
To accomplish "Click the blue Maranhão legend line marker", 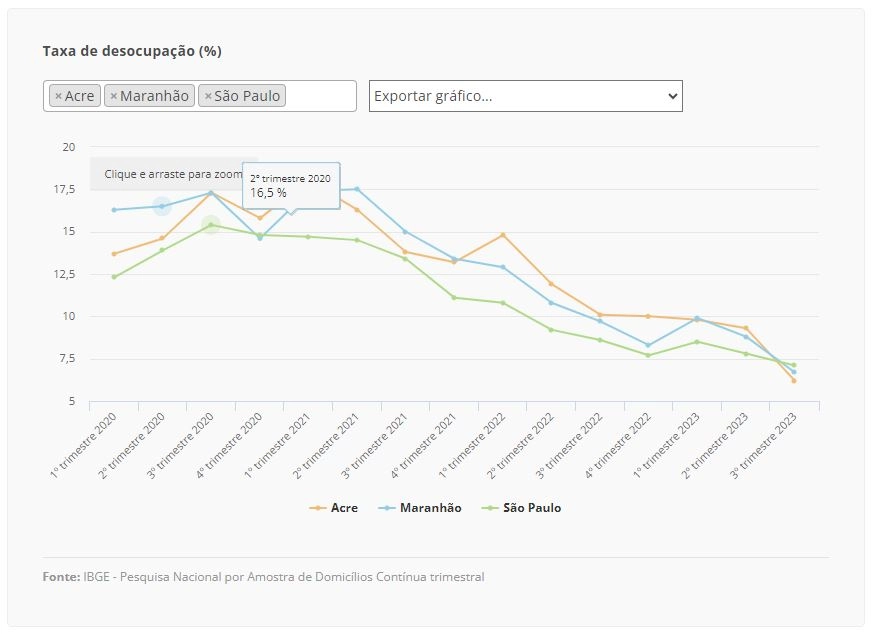I will click(x=387, y=508).
